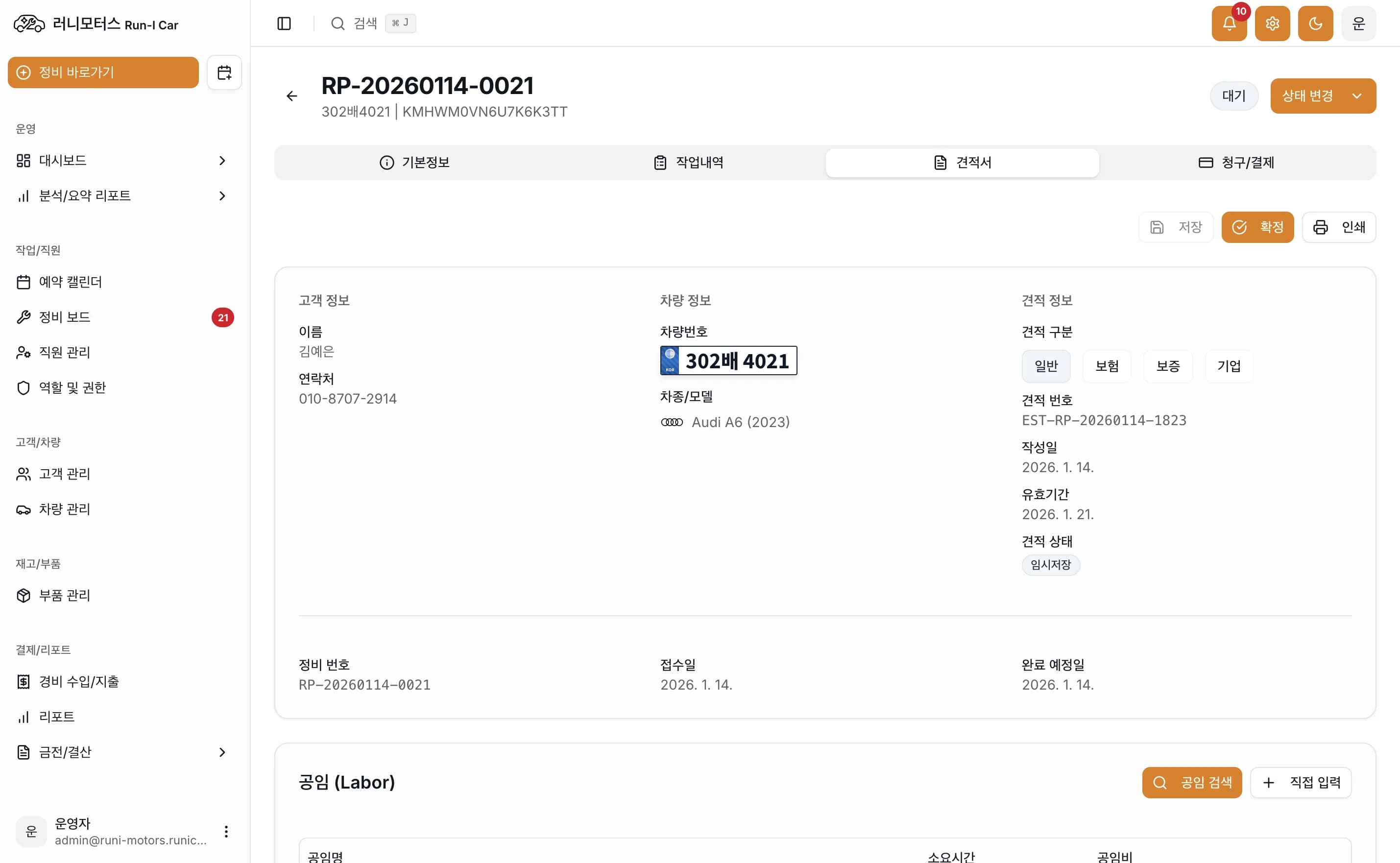
Task: Select the 보험 estimate type
Action: coord(1107,366)
